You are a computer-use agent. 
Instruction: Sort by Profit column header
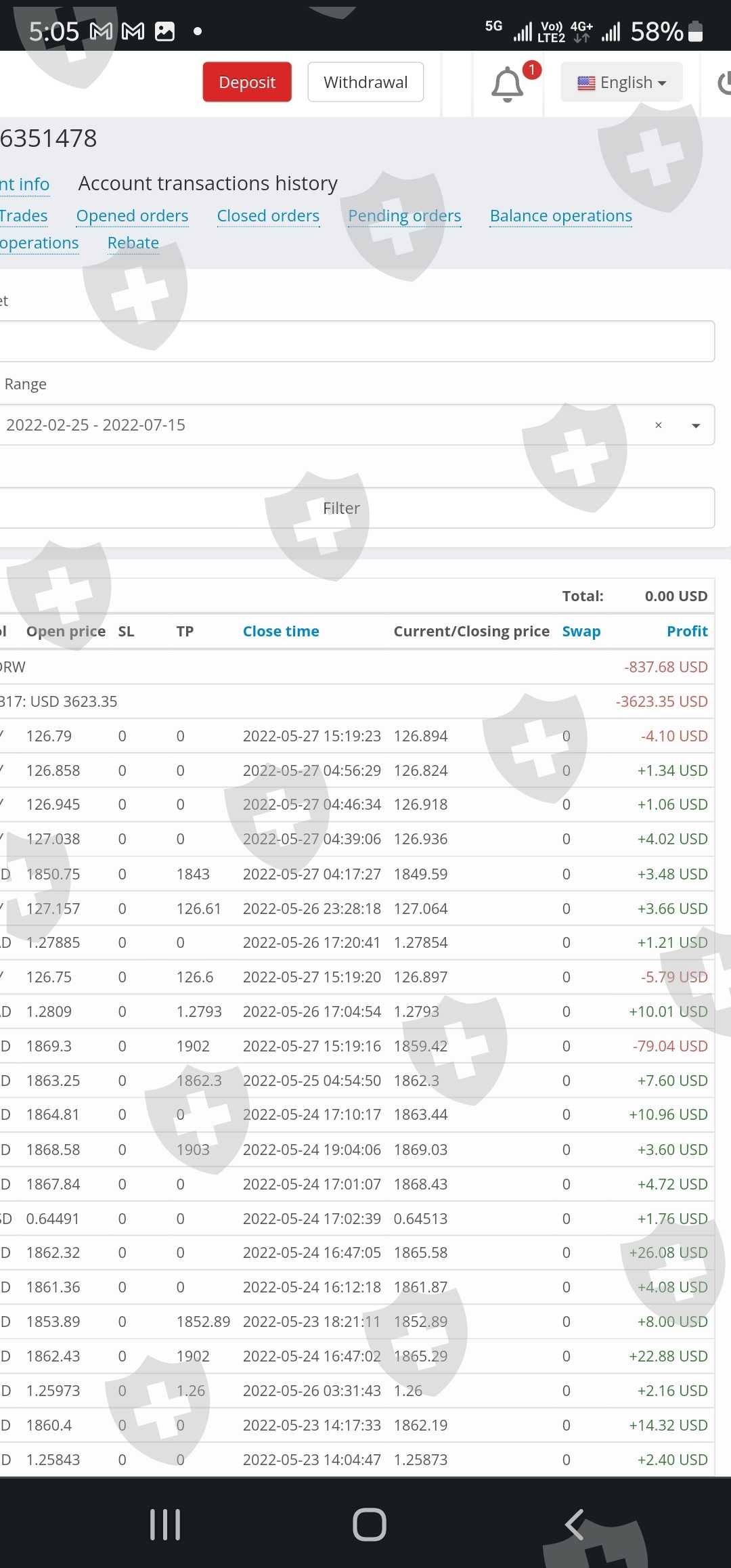686,631
